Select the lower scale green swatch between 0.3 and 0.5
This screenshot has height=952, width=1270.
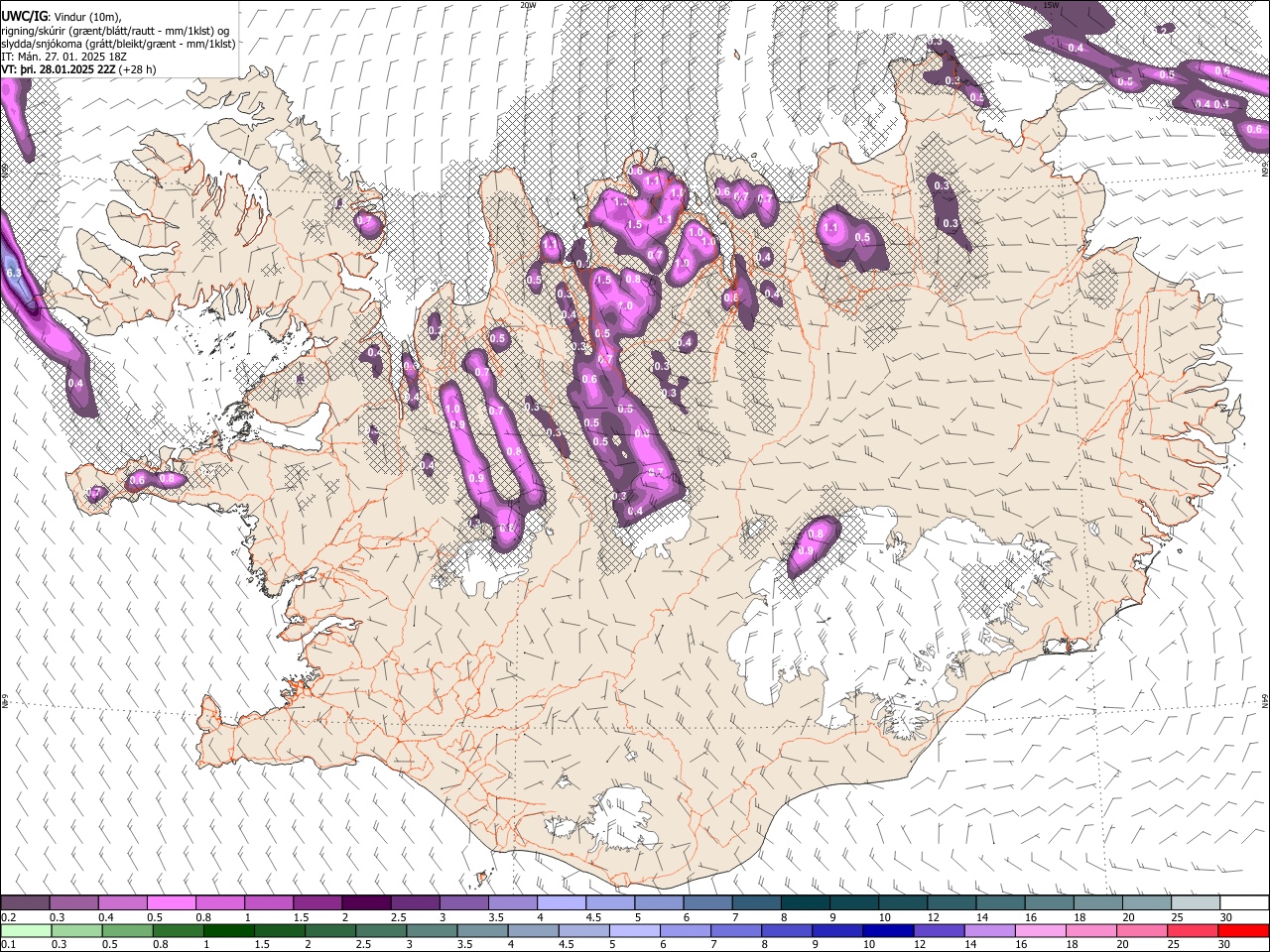[76, 931]
